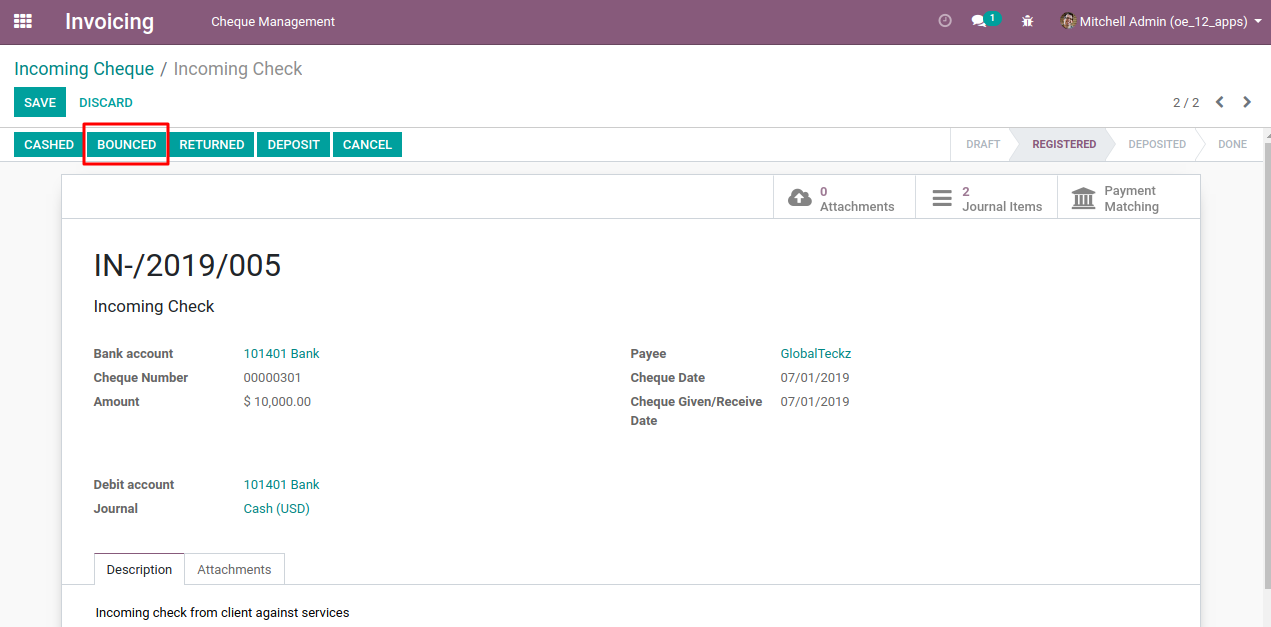Go to next record arrow
This screenshot has width=1271, height=627.
[1247, 102]
